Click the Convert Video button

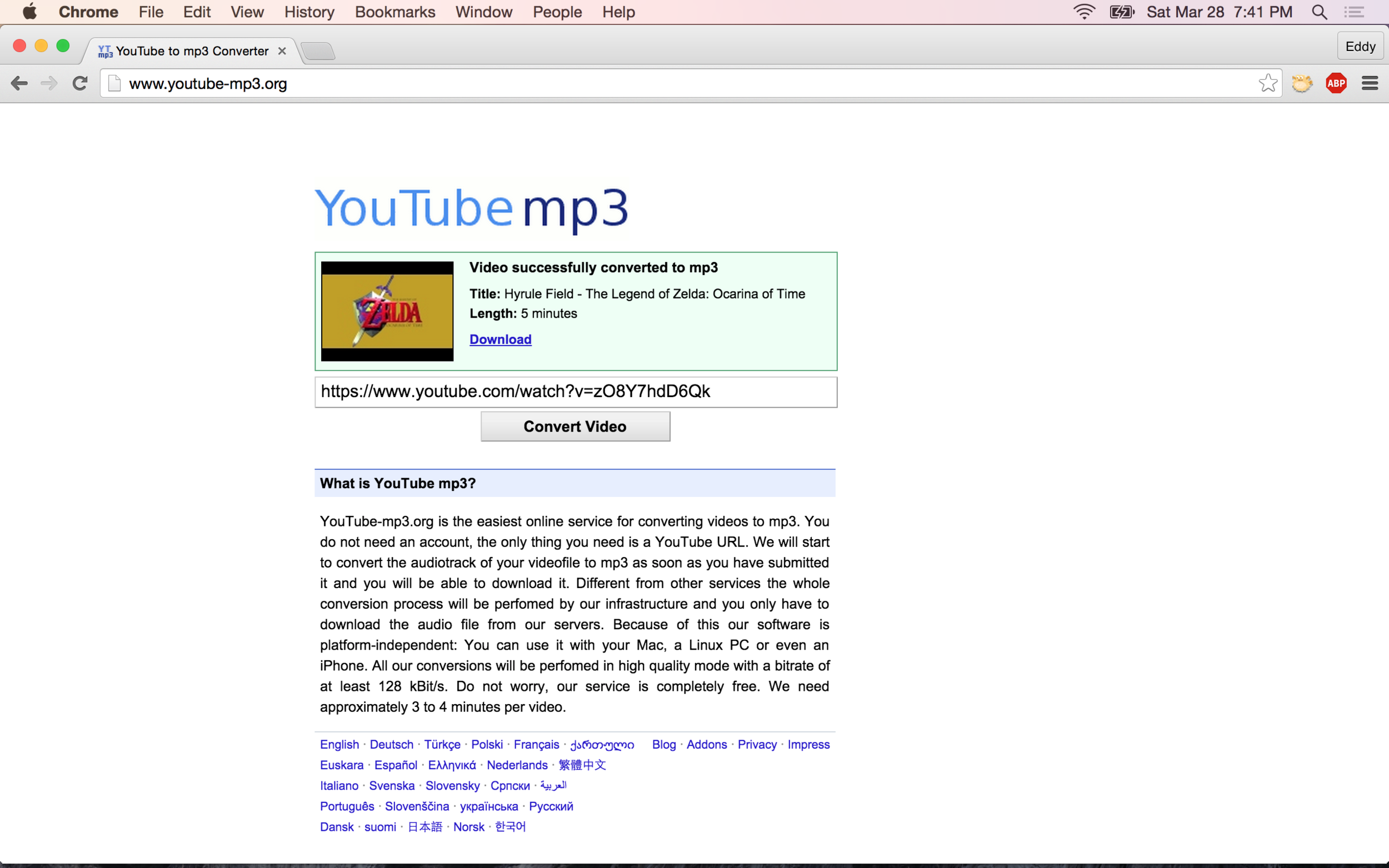(x=576, y=427)
